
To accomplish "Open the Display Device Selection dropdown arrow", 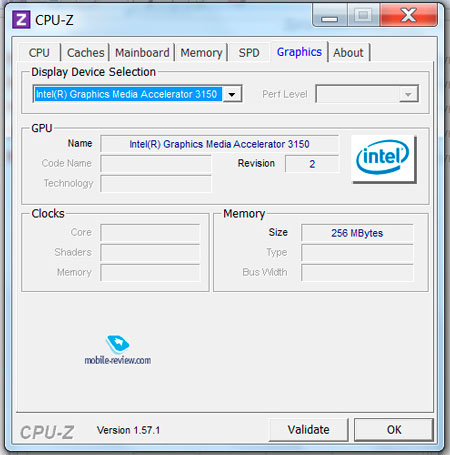I will coord(232,94).
